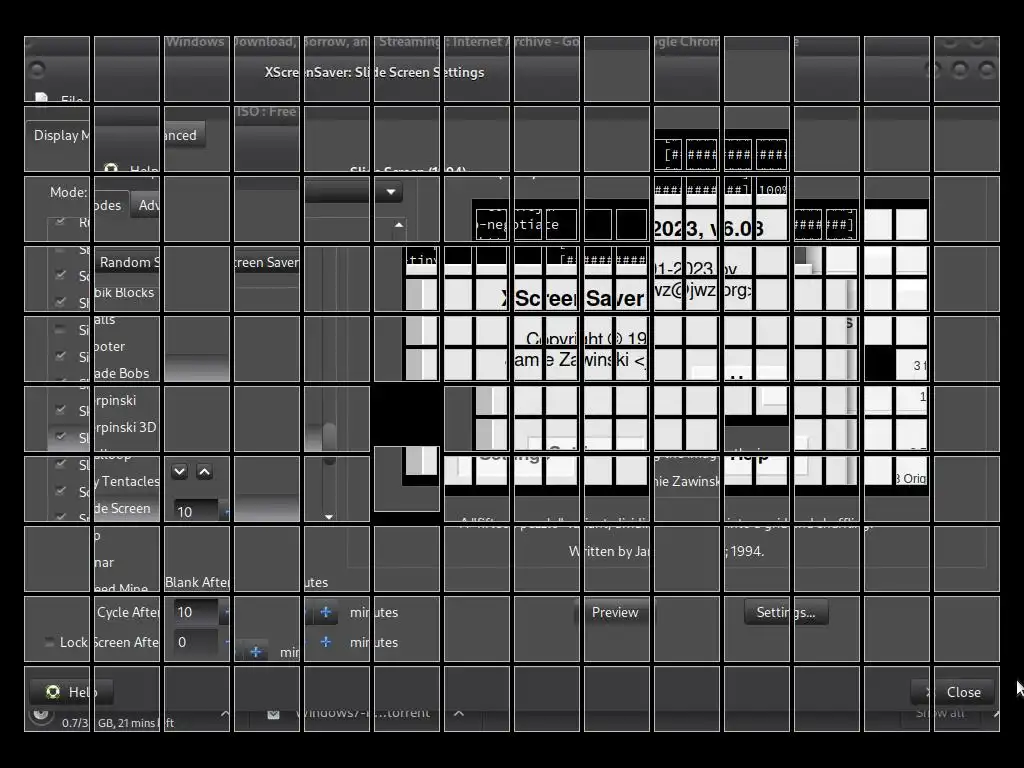Click the Preview button
Image resolution: width=1024 pixels, height=768 pixels.
pyautogui.click(x=615, y=613)
